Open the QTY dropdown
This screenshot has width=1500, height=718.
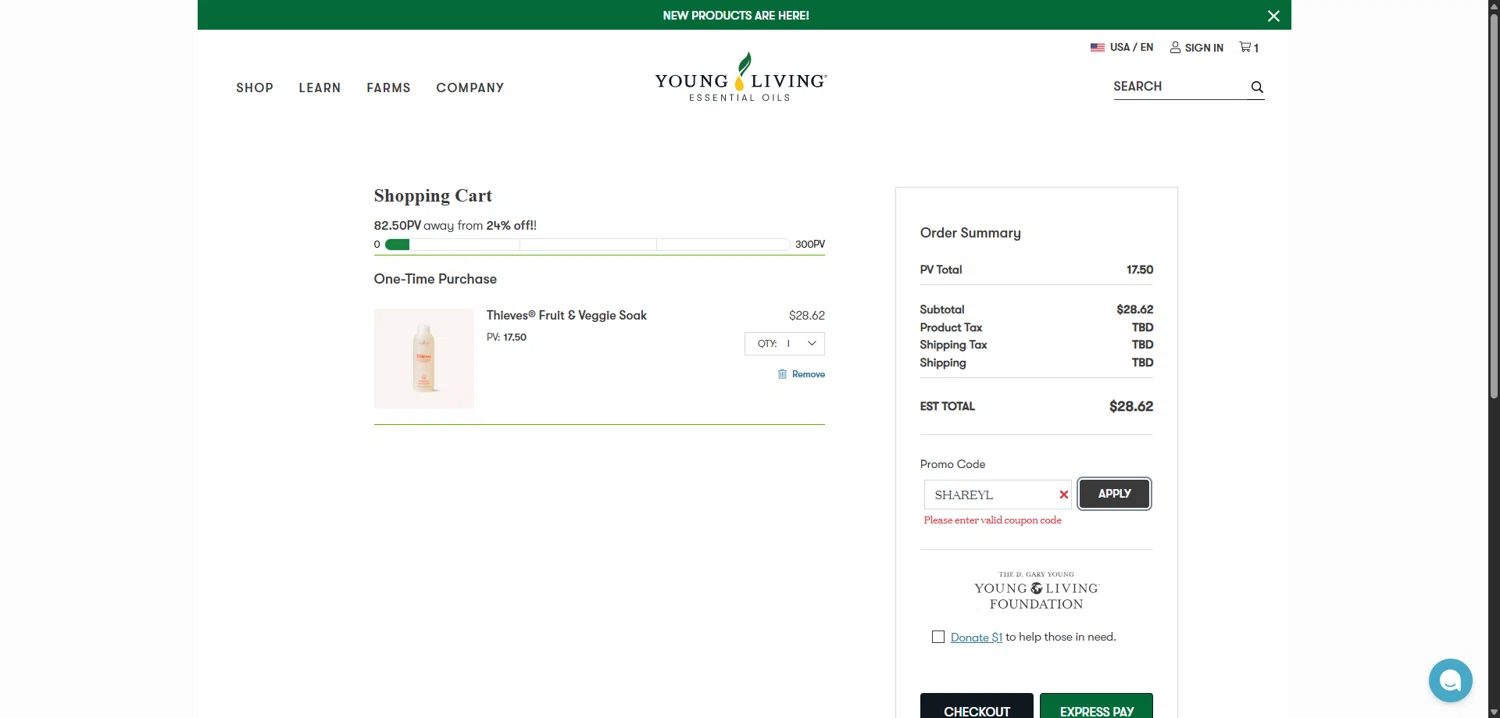coord(785,343)
